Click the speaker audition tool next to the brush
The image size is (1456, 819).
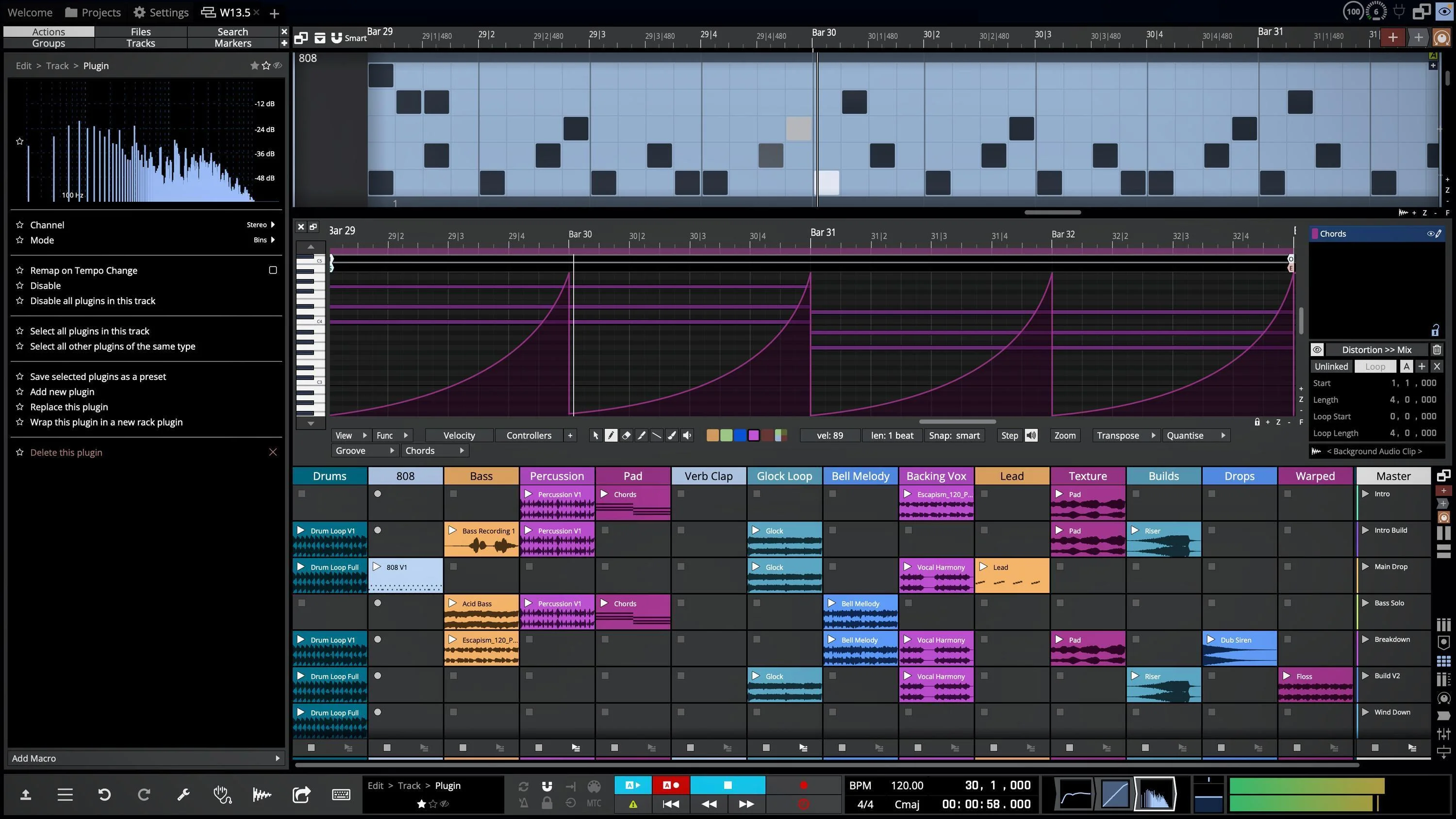[687, 435]
